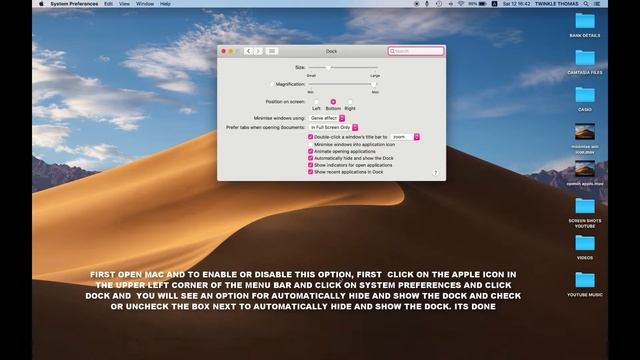
Task: Open the Window menu
Action: [x=145, y=4]
